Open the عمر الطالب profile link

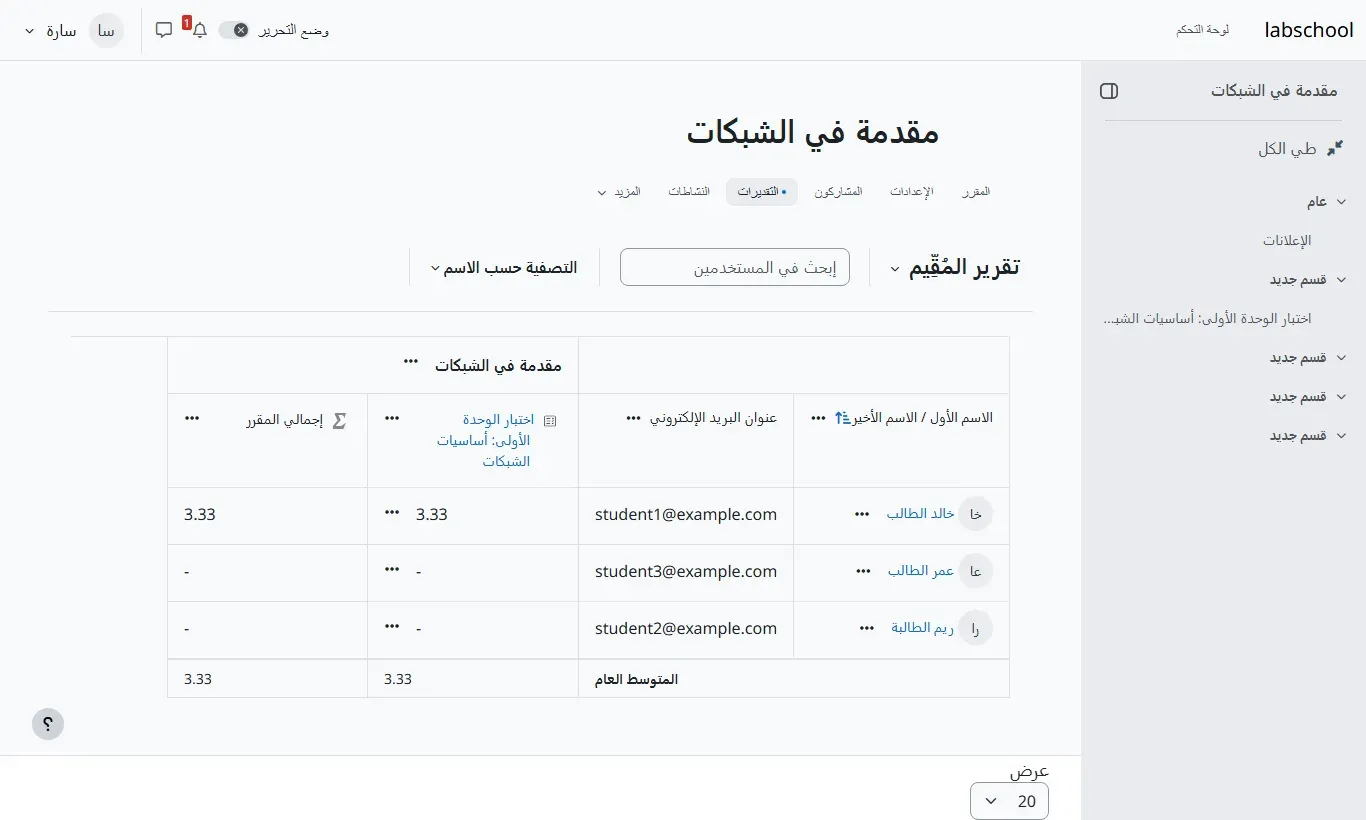921,571
